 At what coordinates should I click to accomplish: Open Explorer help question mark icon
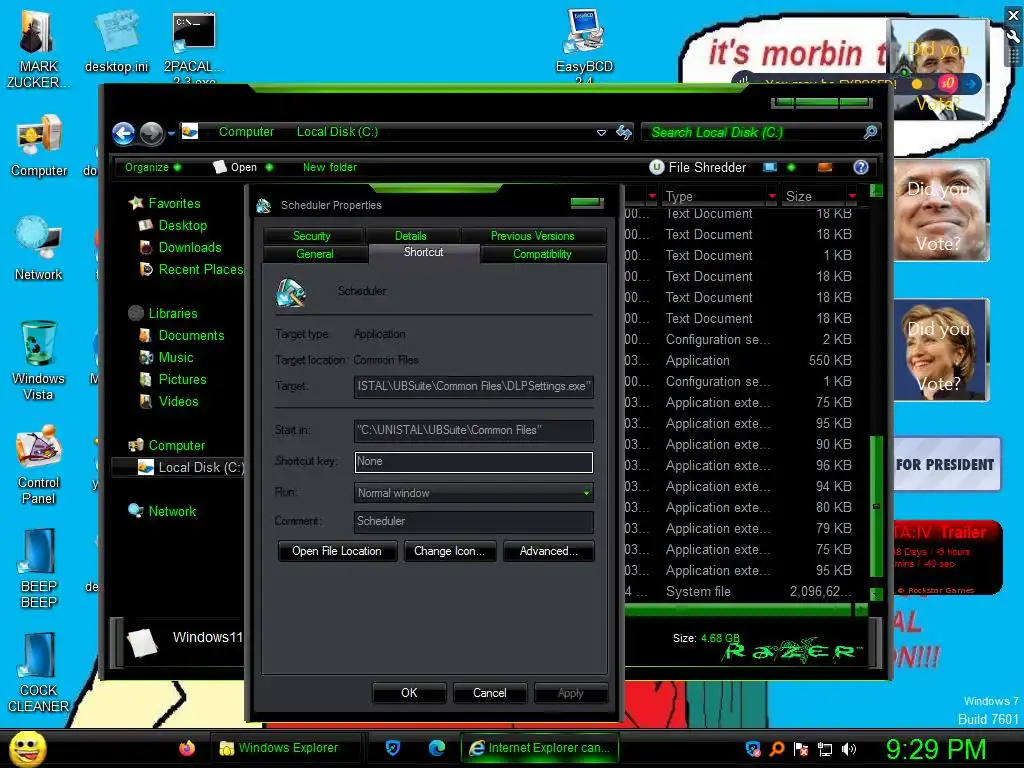point(861,167)
